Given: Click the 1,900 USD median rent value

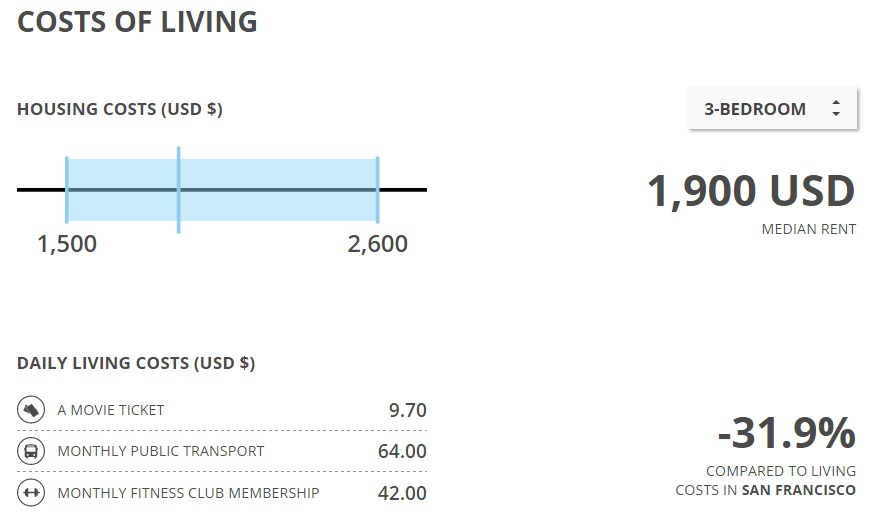Looking at the screenshot, I should coord(751,191).
